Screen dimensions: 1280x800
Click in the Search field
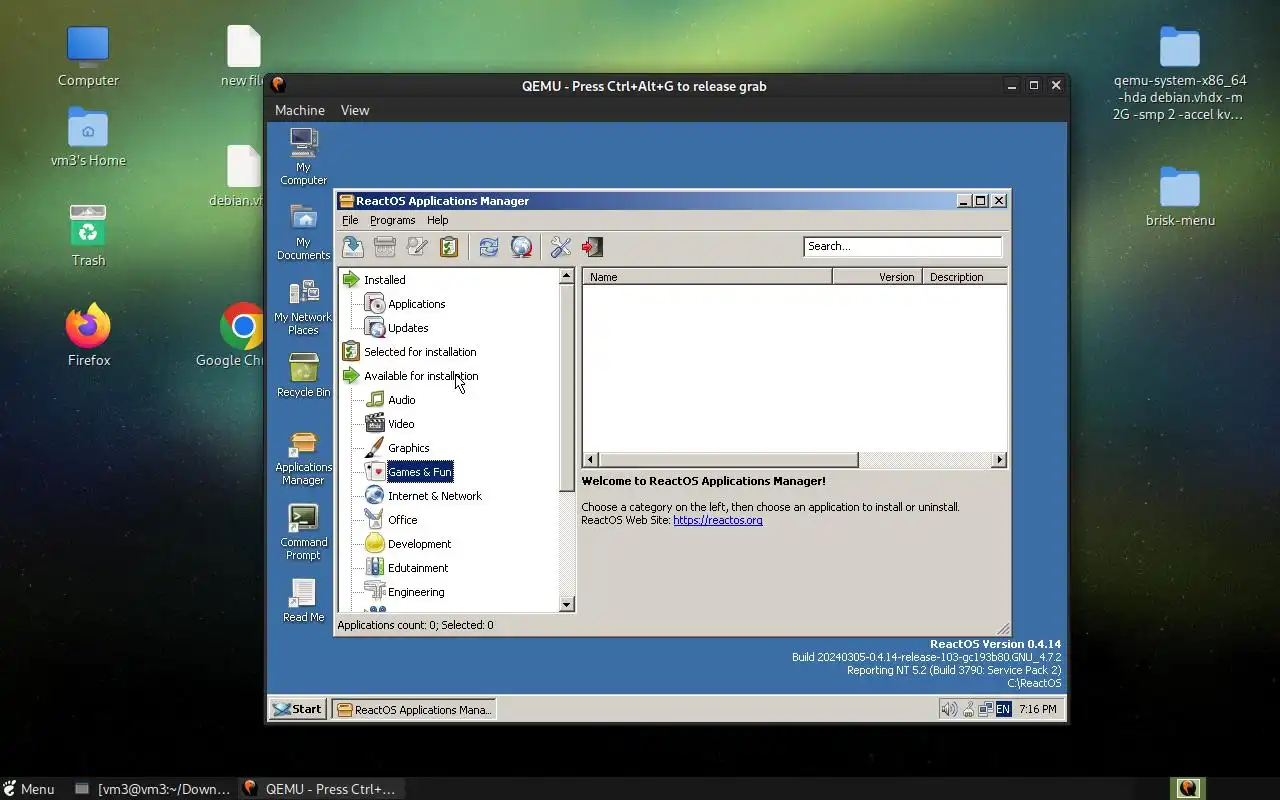(902, 246)
